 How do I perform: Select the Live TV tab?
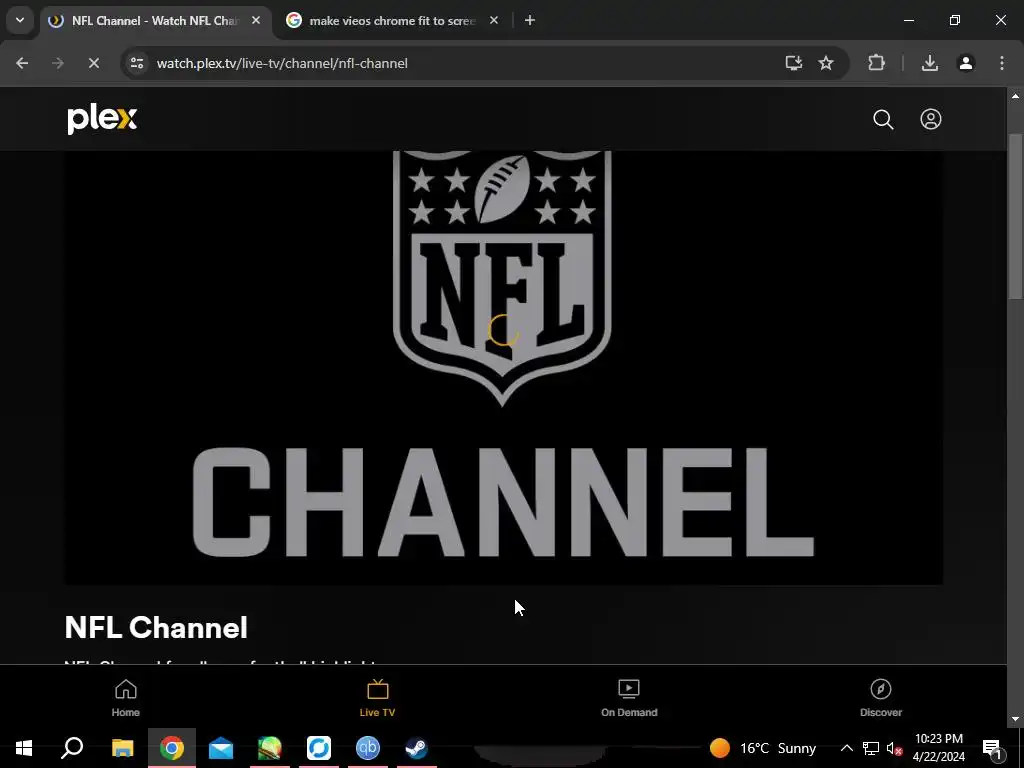pos(377,698)
